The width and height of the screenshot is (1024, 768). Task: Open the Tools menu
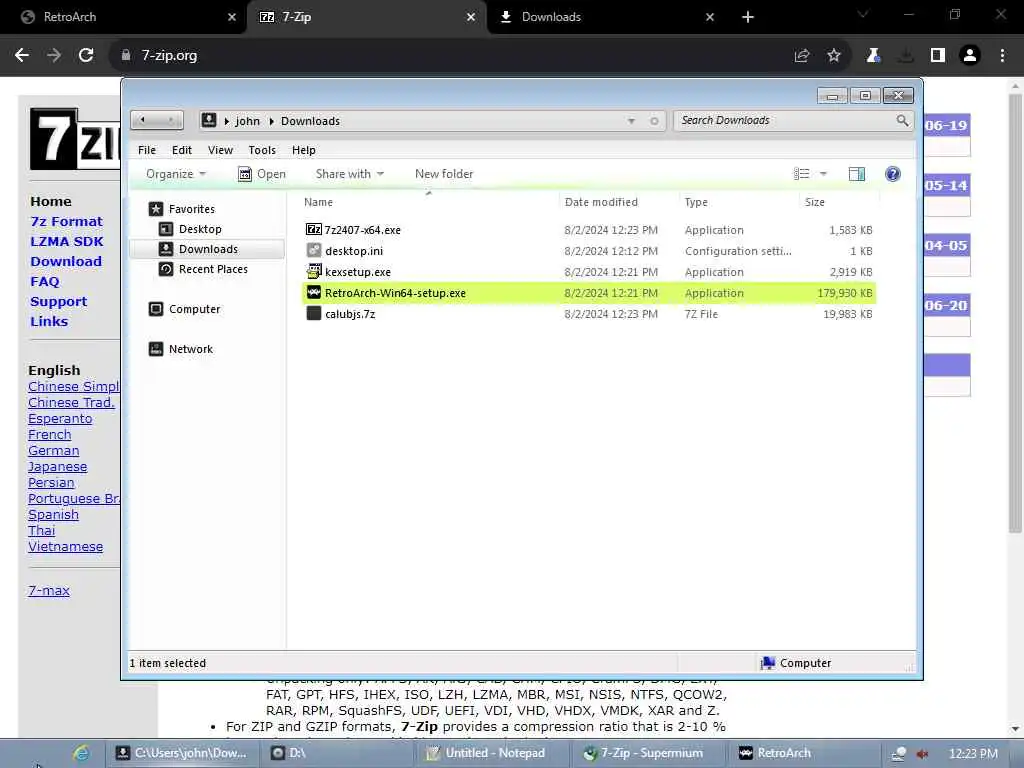262,150
